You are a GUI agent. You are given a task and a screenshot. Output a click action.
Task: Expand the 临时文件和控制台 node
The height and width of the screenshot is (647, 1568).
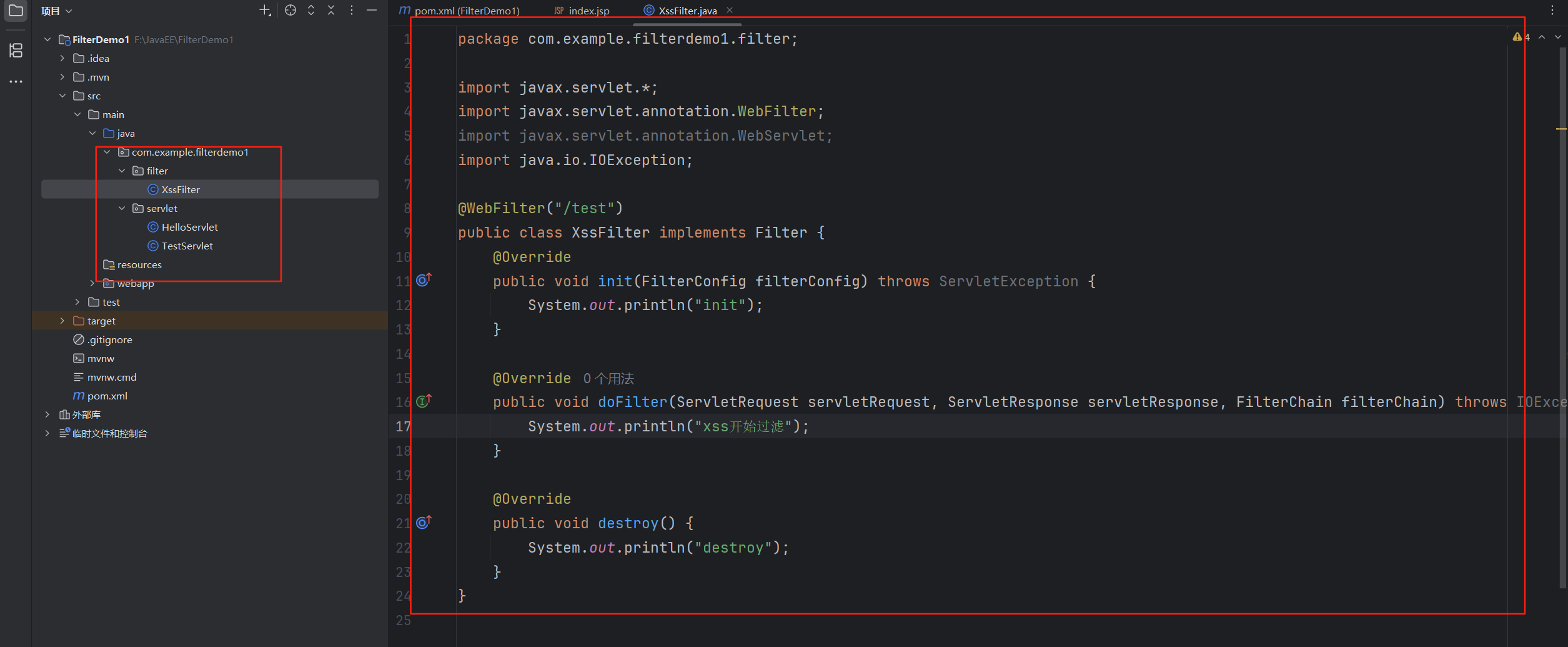47,433
